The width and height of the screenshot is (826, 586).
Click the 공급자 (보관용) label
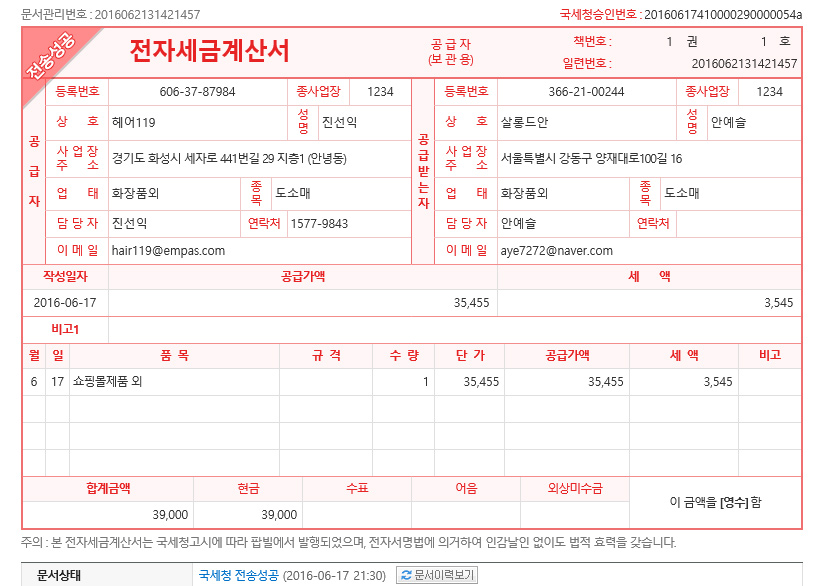click(x=451, y=52)
